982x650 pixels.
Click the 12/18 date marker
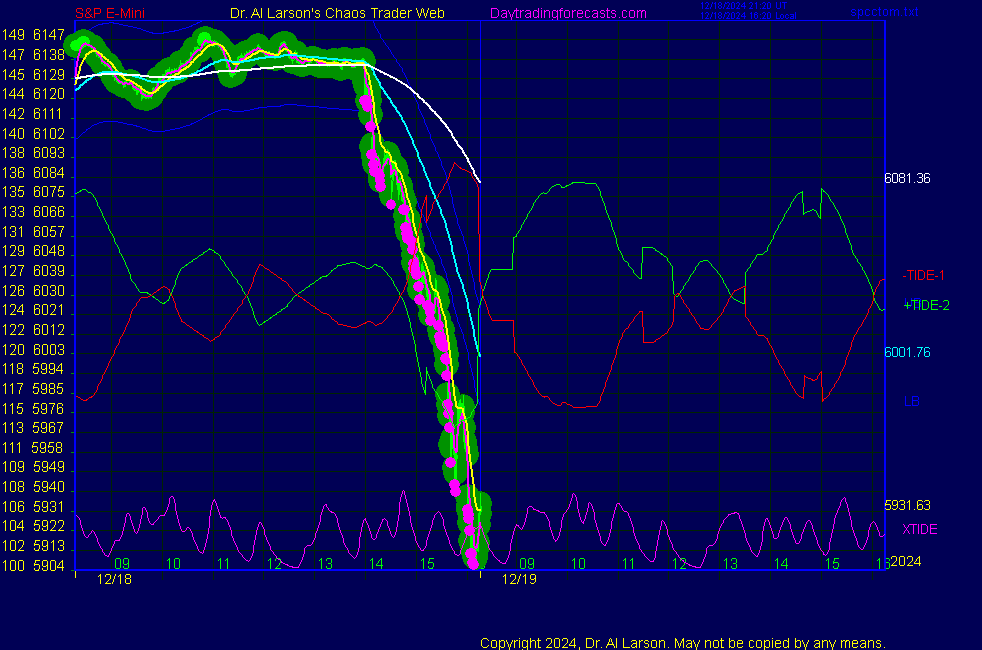click(x=114, y=579)
